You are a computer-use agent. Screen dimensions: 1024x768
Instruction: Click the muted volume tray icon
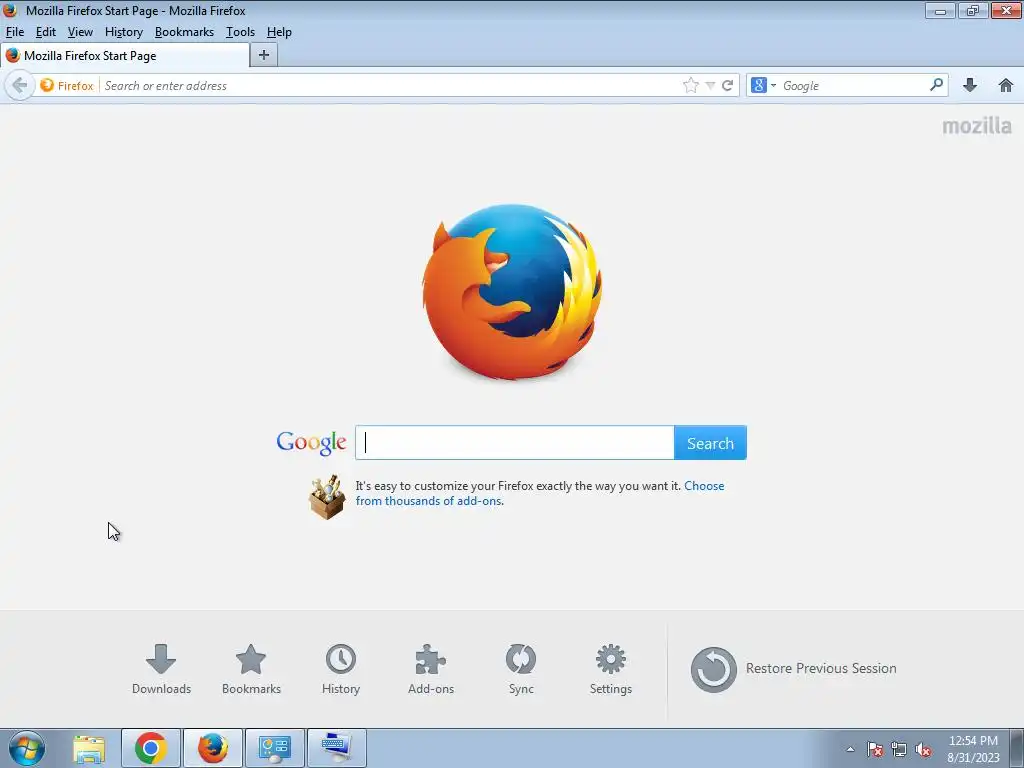coord(923,749)
